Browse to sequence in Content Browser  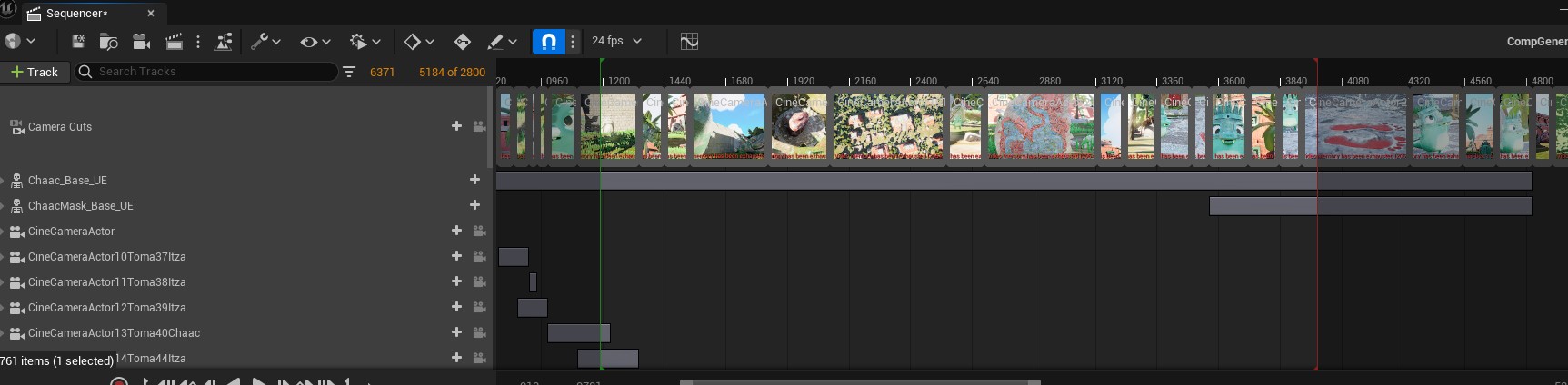(x=109, y=41)
